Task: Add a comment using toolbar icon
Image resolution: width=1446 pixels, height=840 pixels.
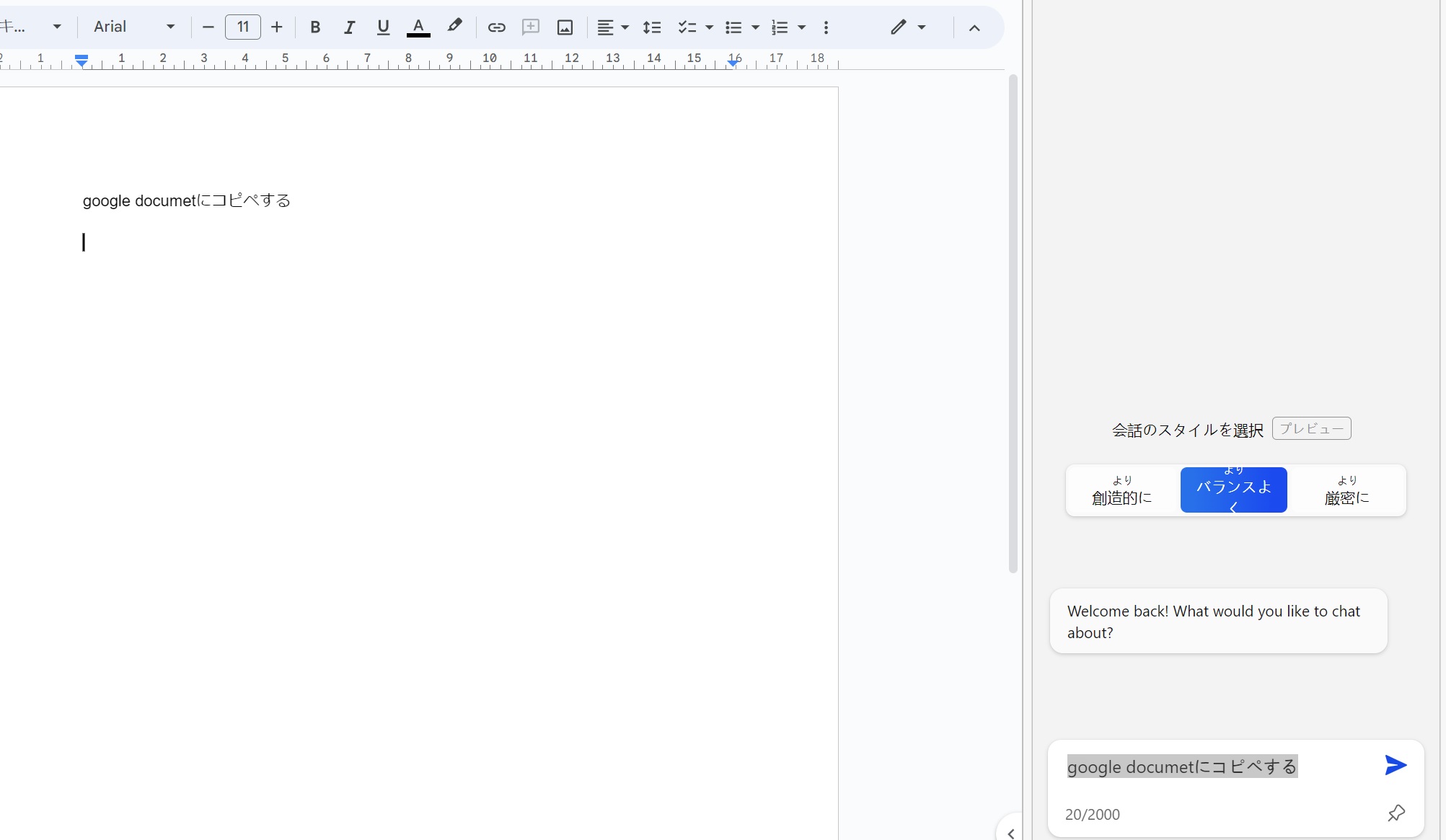Action: (x=531, y=27)
